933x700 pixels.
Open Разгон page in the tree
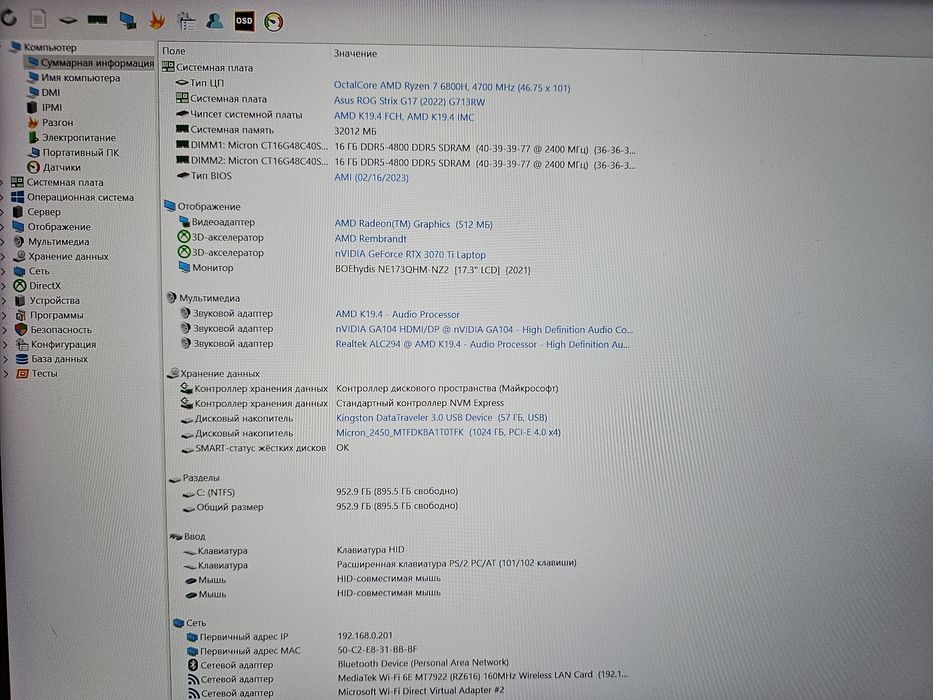pyautogui.click(x=58, y=122)
